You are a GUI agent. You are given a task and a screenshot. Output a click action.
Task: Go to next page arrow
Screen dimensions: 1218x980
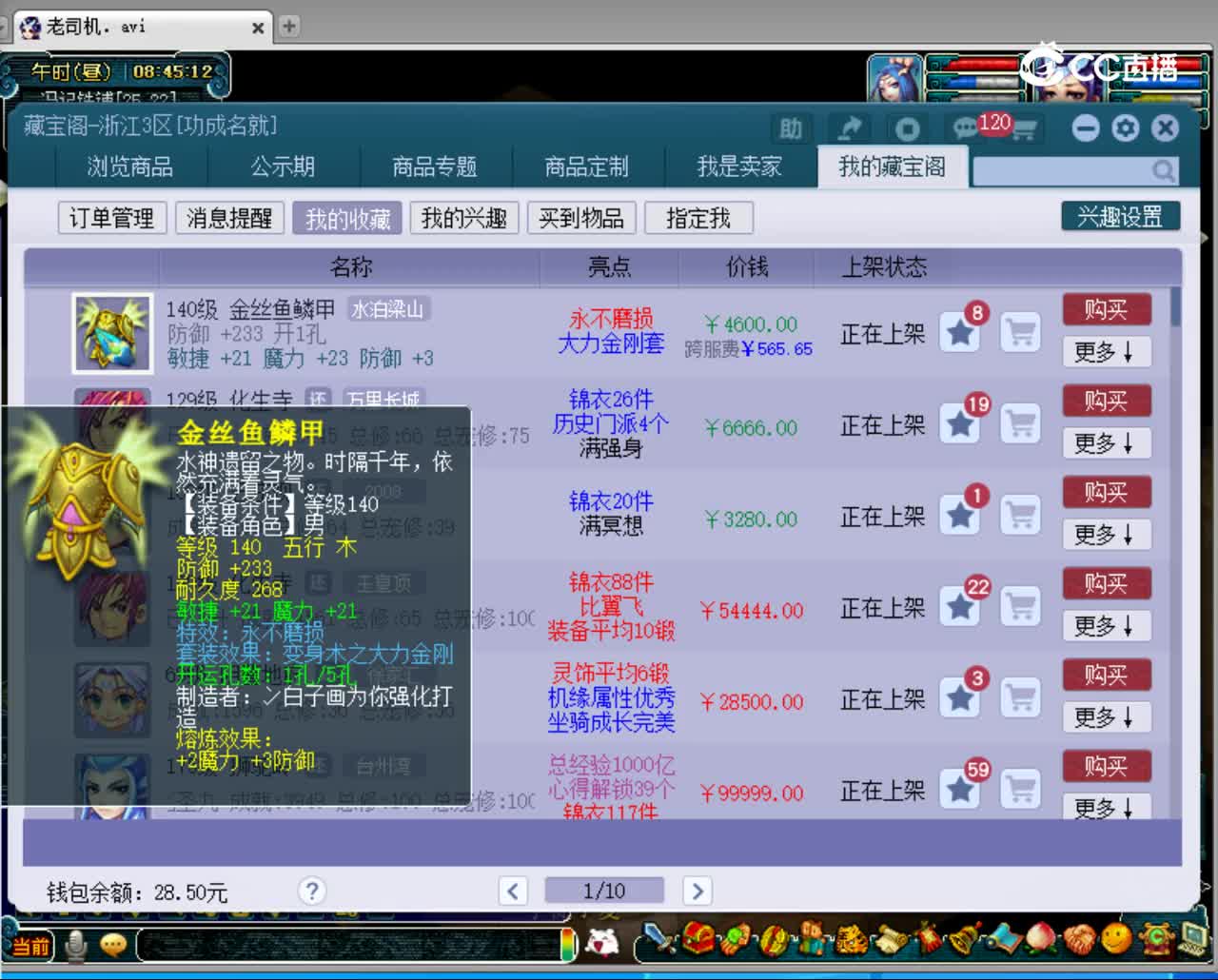697,891
